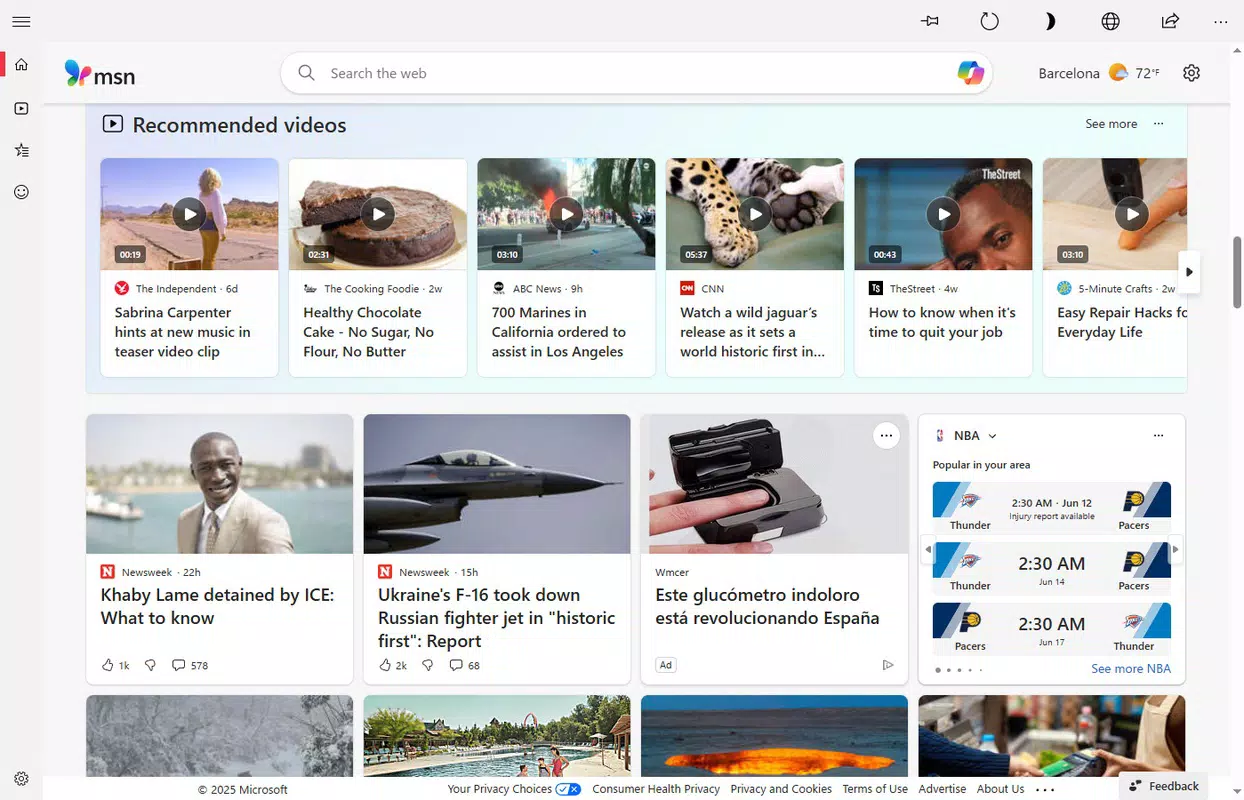Image resolution: width=1244 pixels, height=800 pixels.
Task: Click See more for recommended videos
Action: (x=1111, y=124)
